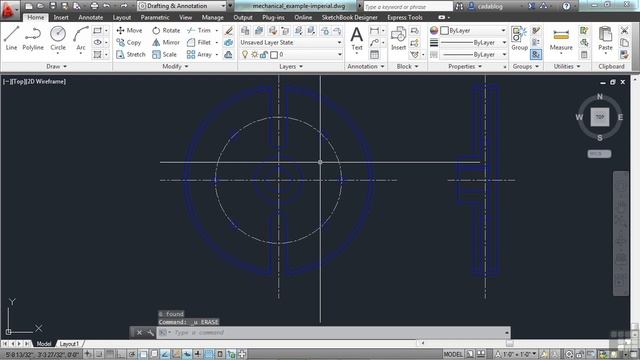Click the Plot printer icon
Screen dimensions: 640x360
94,6
